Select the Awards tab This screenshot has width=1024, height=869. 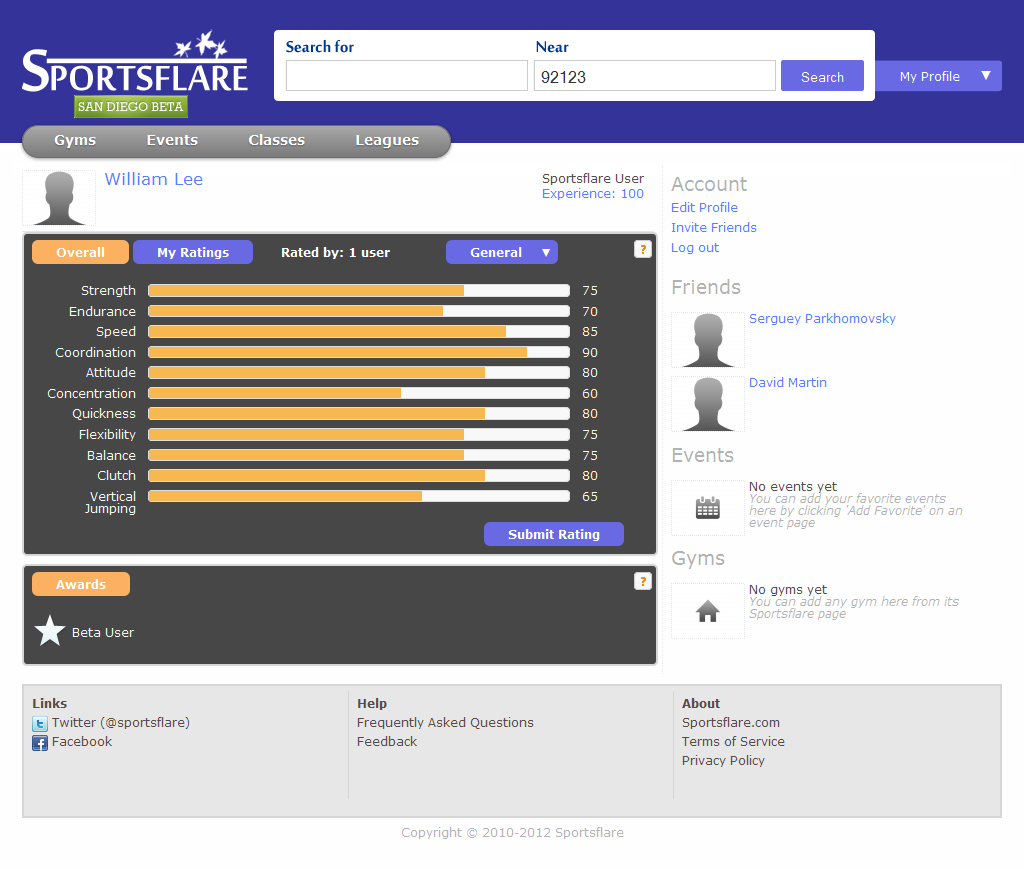point(81,584)
